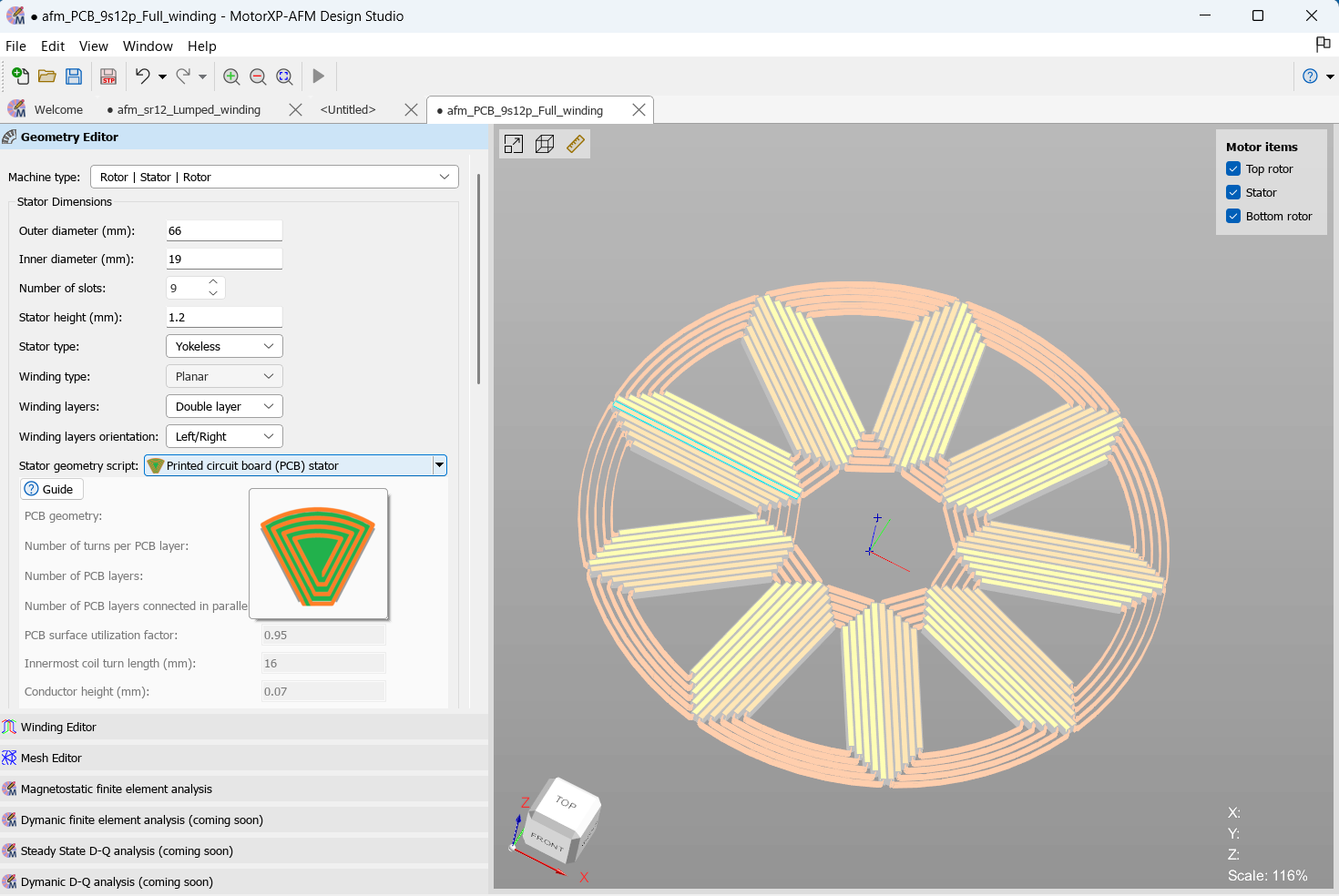Click the 3D cube view icon
Viewport: 1339px width, 896px height.
pyautogui.click(x=544, y=143)
